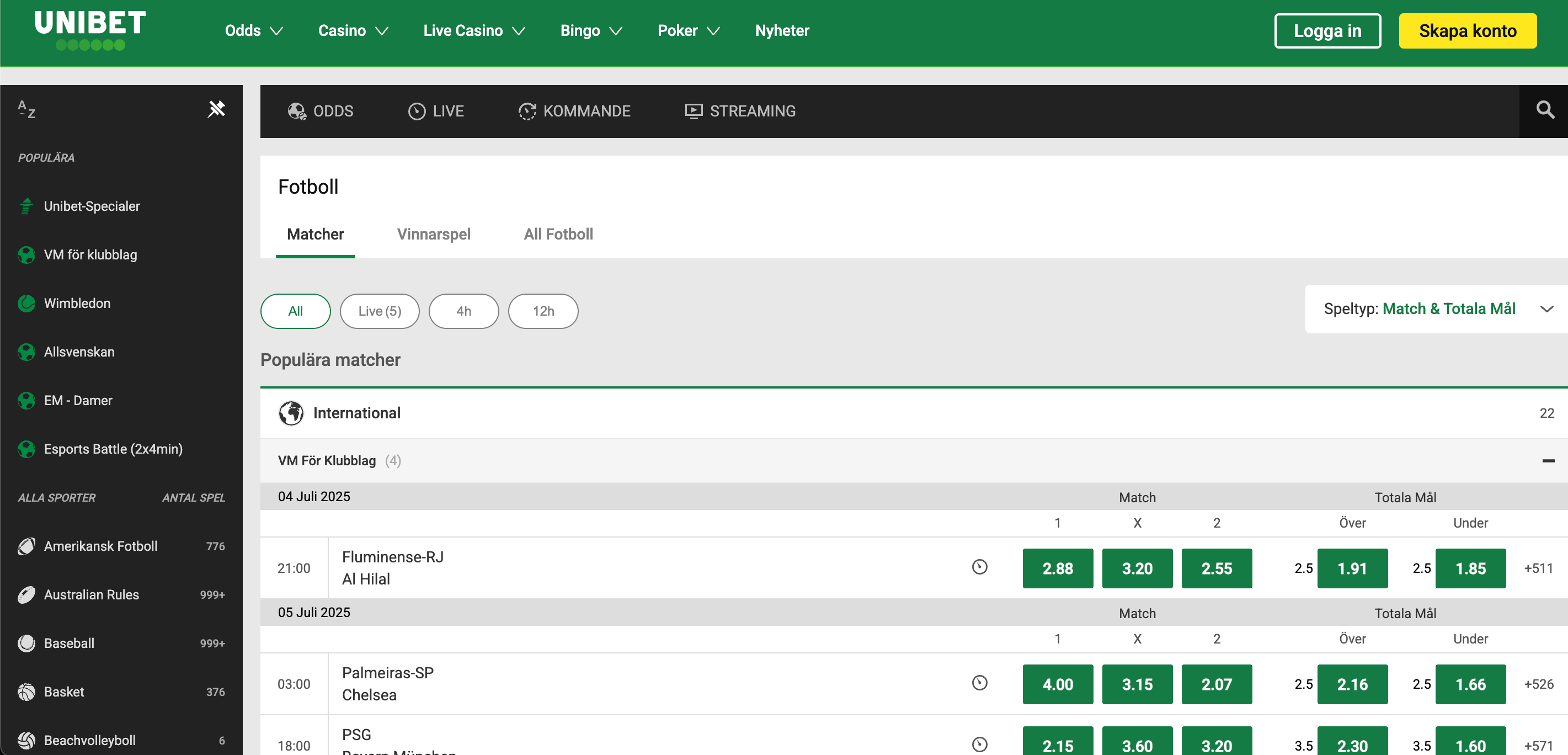This screenshot has height=755, width=1568.
Task: Open Nyheter in top menu
Action: [x=782, y=30]
